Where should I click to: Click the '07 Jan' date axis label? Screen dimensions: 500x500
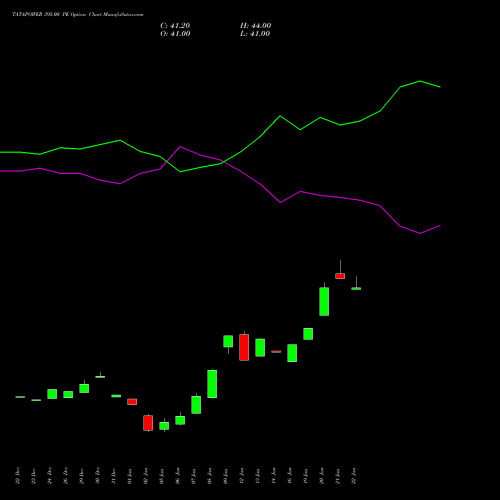(194, 476)
